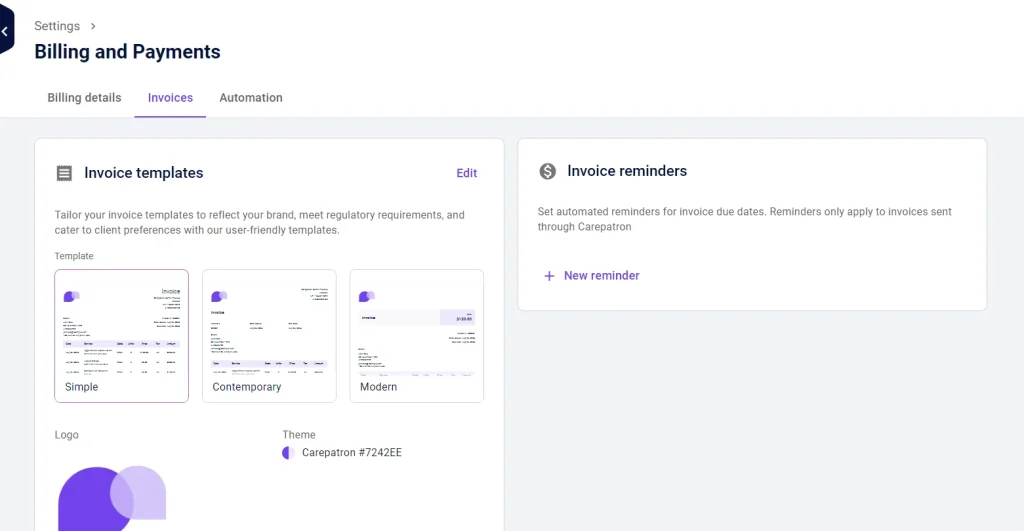Click the Invoice templates title text
Viewport: 1024px width, 531px height.
click(144, 173)
